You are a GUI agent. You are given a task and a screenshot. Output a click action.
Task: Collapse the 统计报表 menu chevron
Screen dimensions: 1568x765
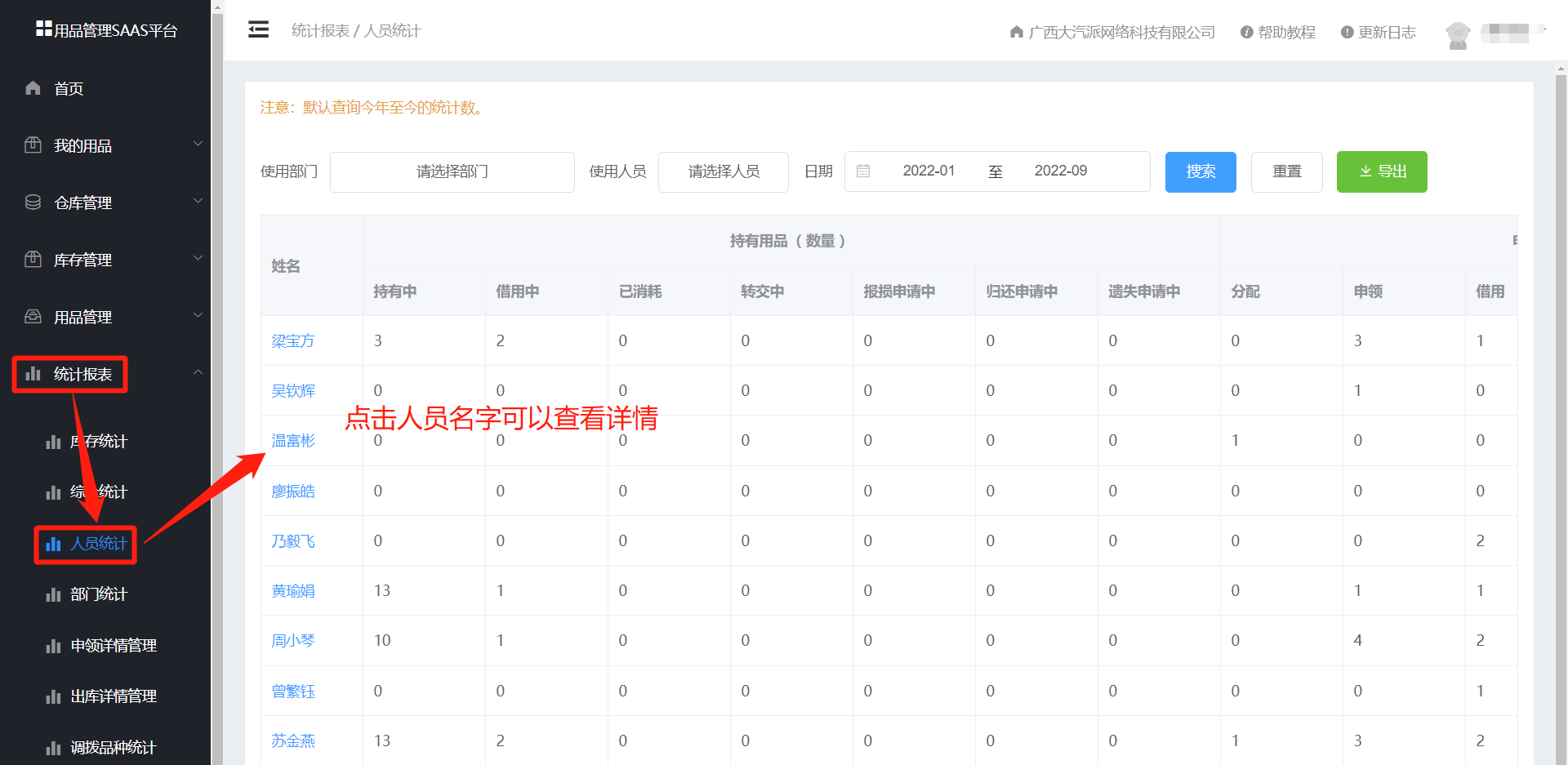[x=198, y=372]
